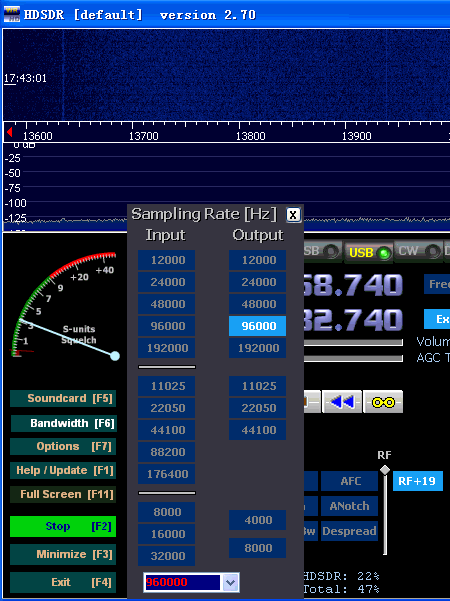450x601 pixels.
Task: Click the squelch needle knob on S-meter
Action: (x=115, y=356)
